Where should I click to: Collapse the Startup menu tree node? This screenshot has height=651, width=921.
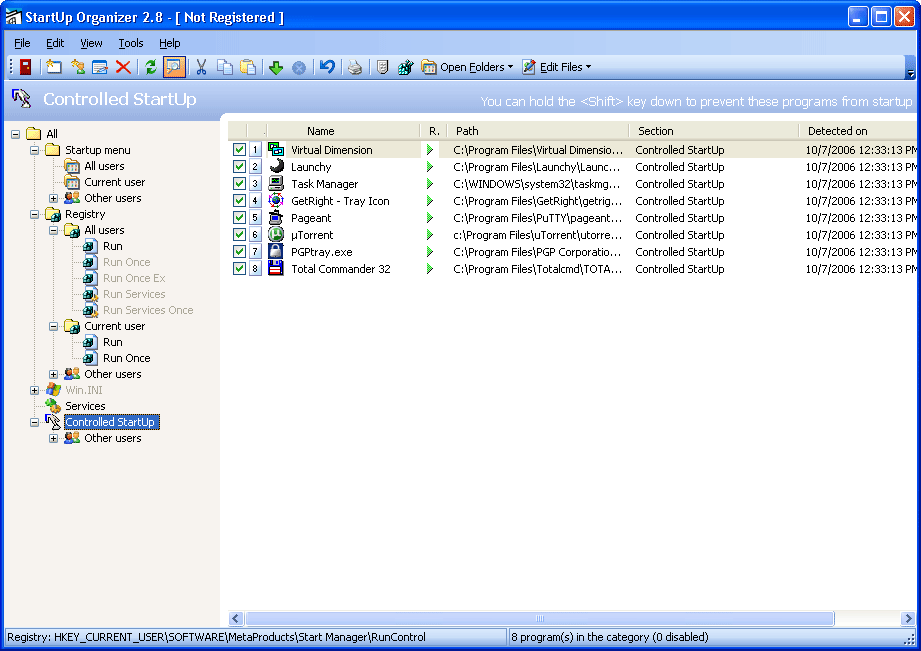coord(35,150)
